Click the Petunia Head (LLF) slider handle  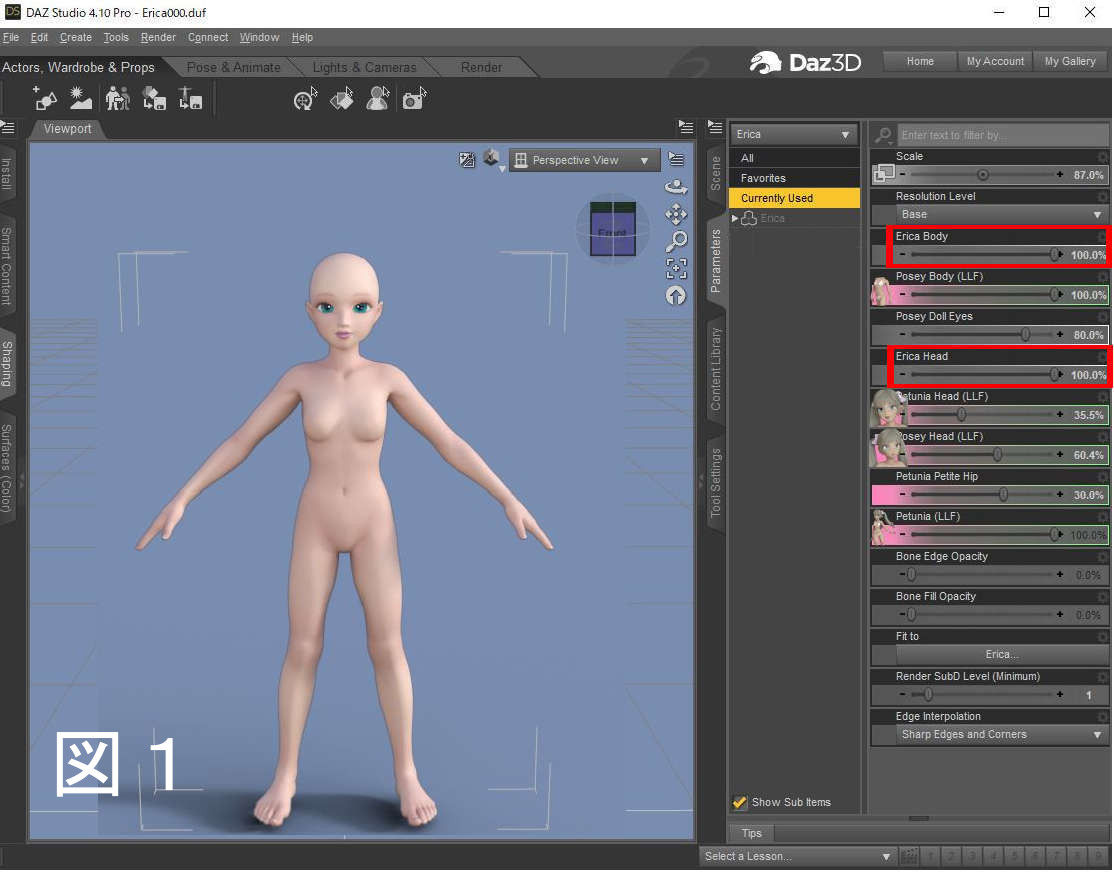click(x=961, y=414)
